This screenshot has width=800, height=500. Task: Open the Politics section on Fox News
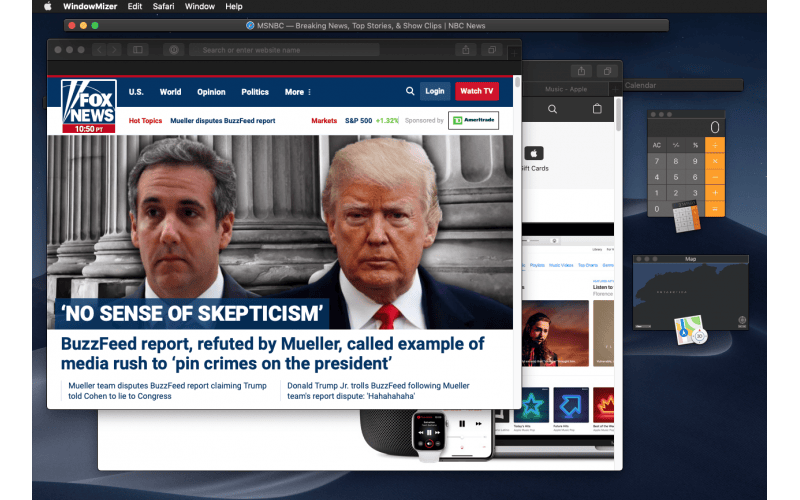[x=255, y=92]
